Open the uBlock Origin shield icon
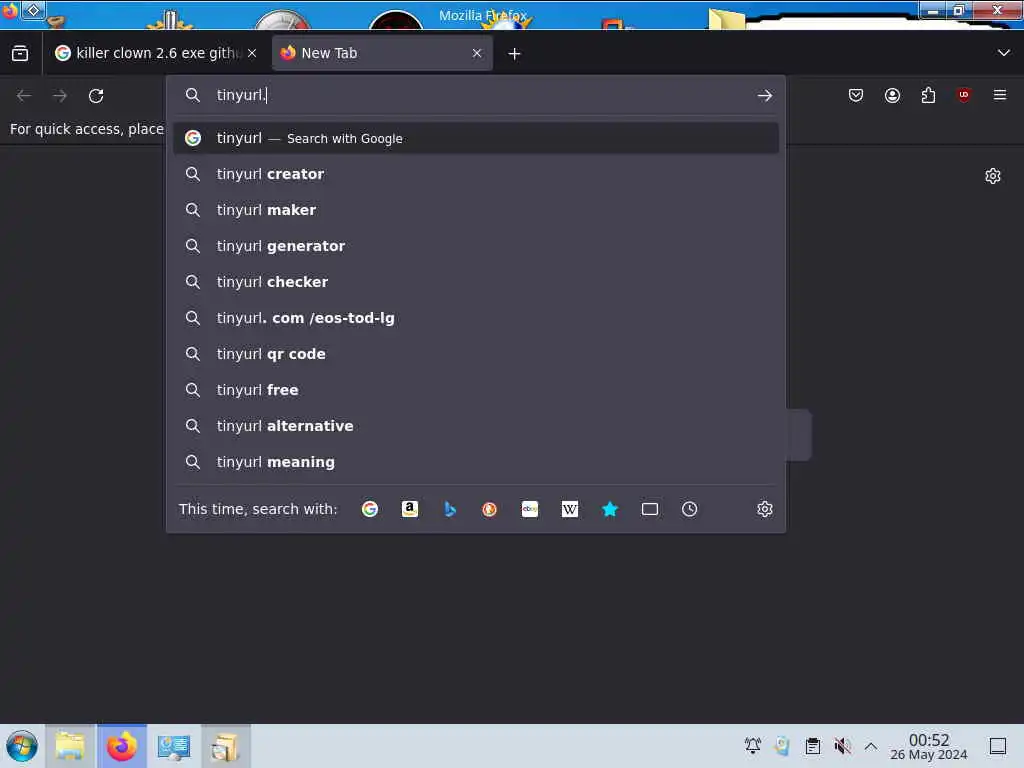1024x768 pixels. (x=964, y=96)
